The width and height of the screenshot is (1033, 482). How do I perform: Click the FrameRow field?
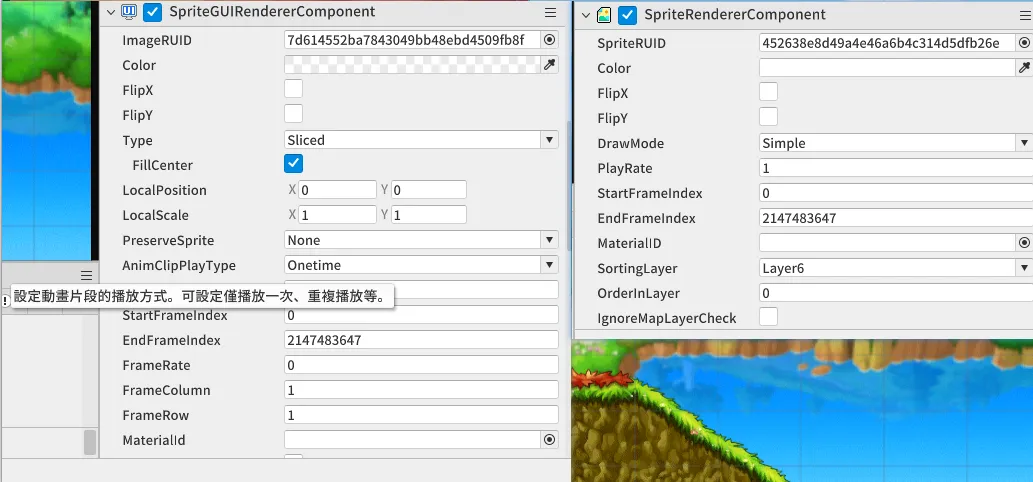[422, 415]
